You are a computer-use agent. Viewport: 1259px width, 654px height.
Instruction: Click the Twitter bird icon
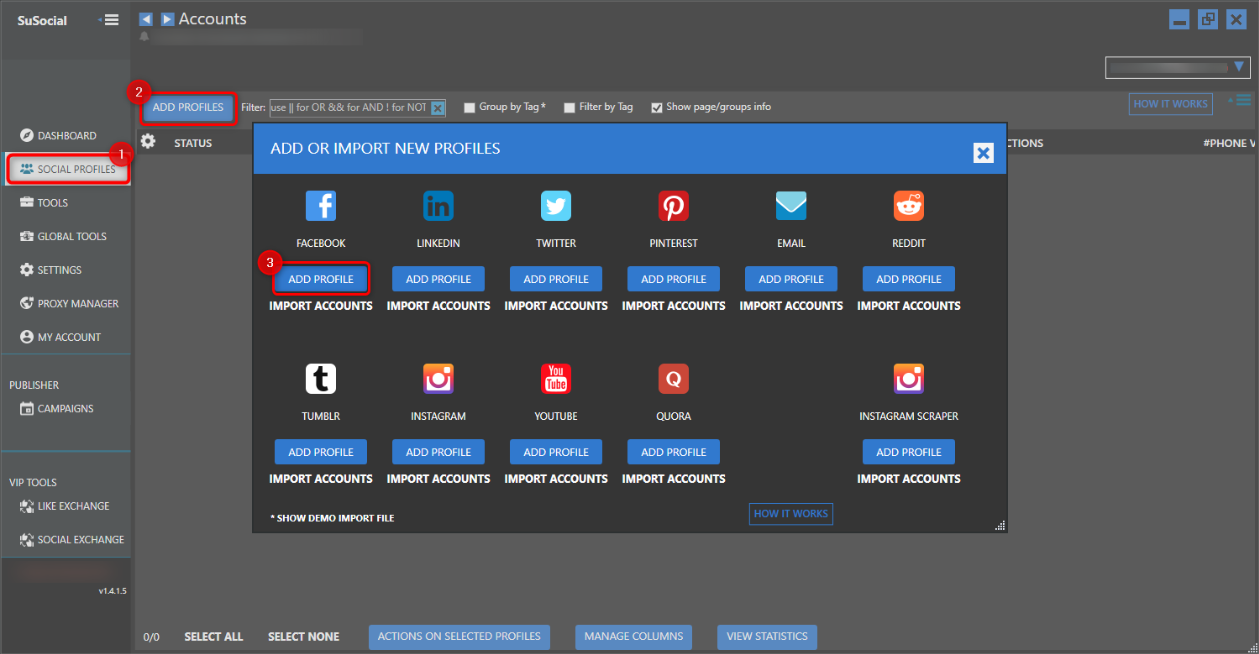pyautogui.click(x=556, y=206)
